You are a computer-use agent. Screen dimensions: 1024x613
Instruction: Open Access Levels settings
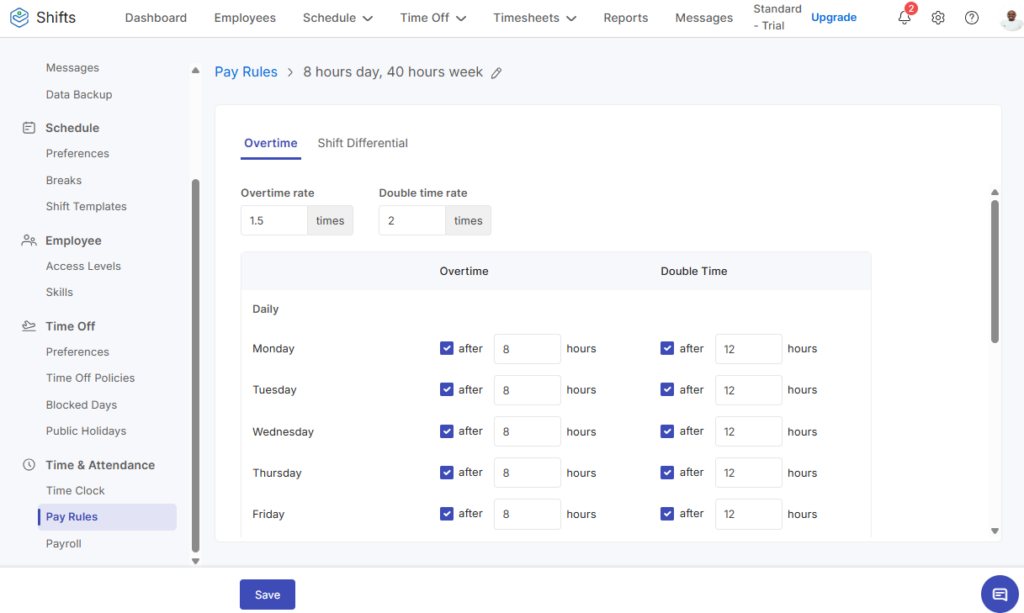pyautogui.click(x=83, y=266)
